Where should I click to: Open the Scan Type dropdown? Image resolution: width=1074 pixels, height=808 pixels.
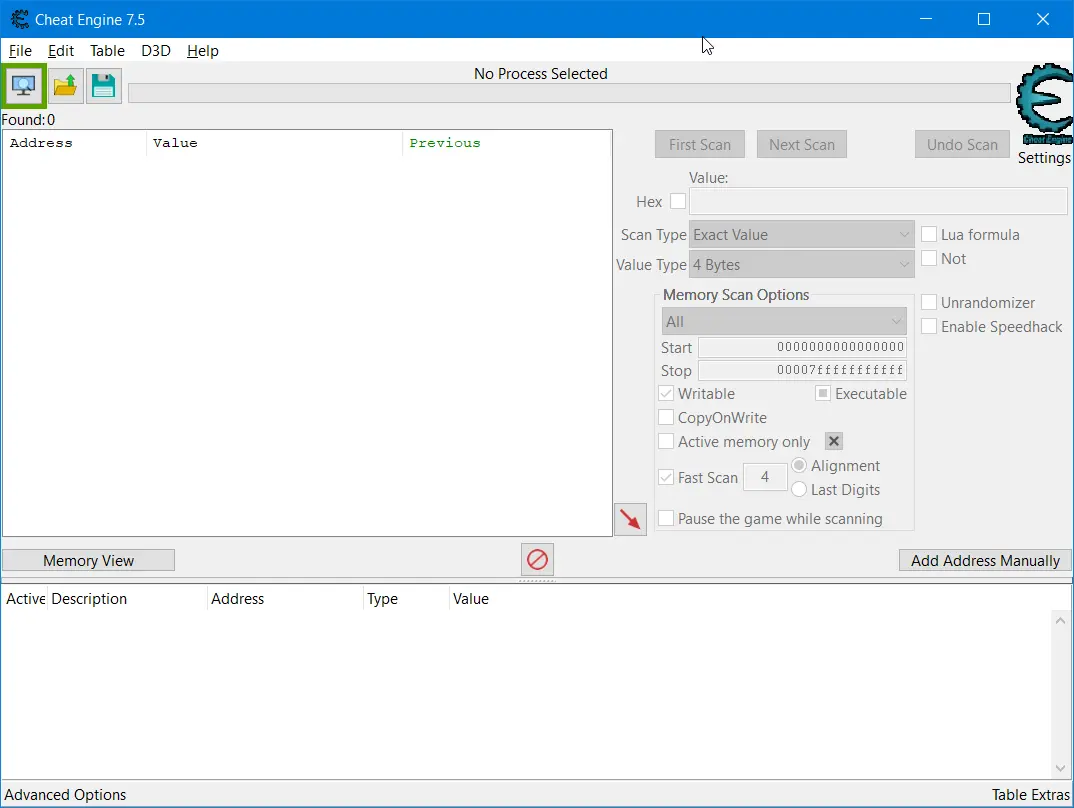coord(801,235)
